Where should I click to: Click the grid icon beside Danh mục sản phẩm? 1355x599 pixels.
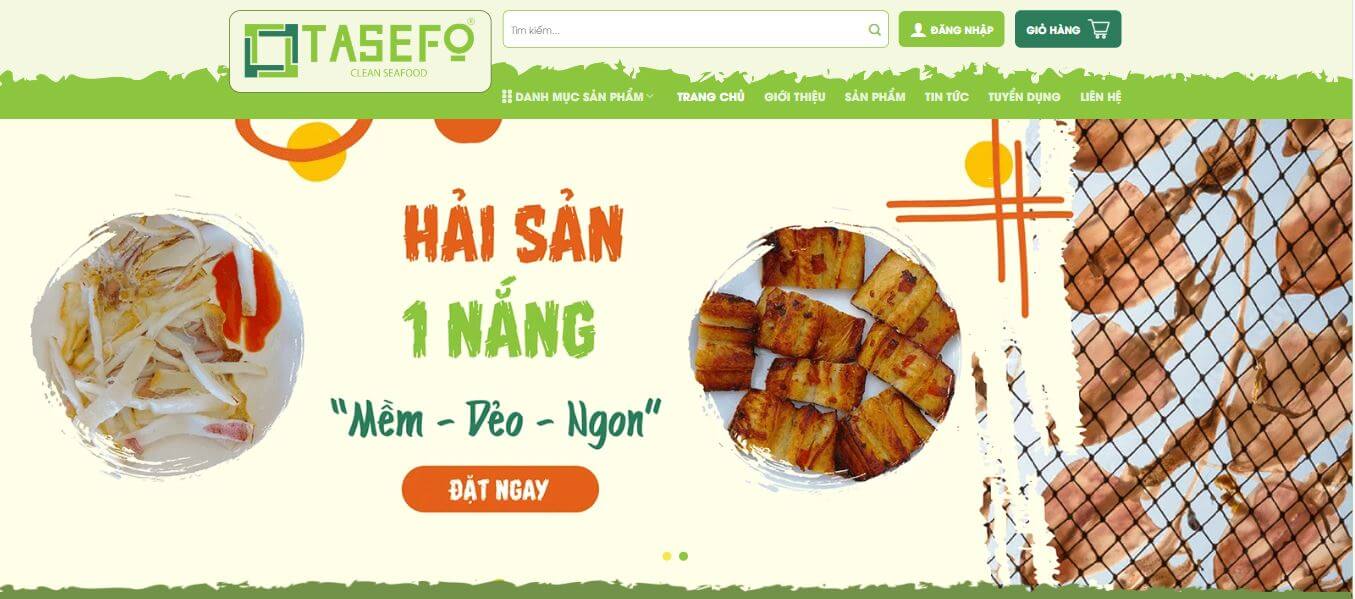click(507, 97)
